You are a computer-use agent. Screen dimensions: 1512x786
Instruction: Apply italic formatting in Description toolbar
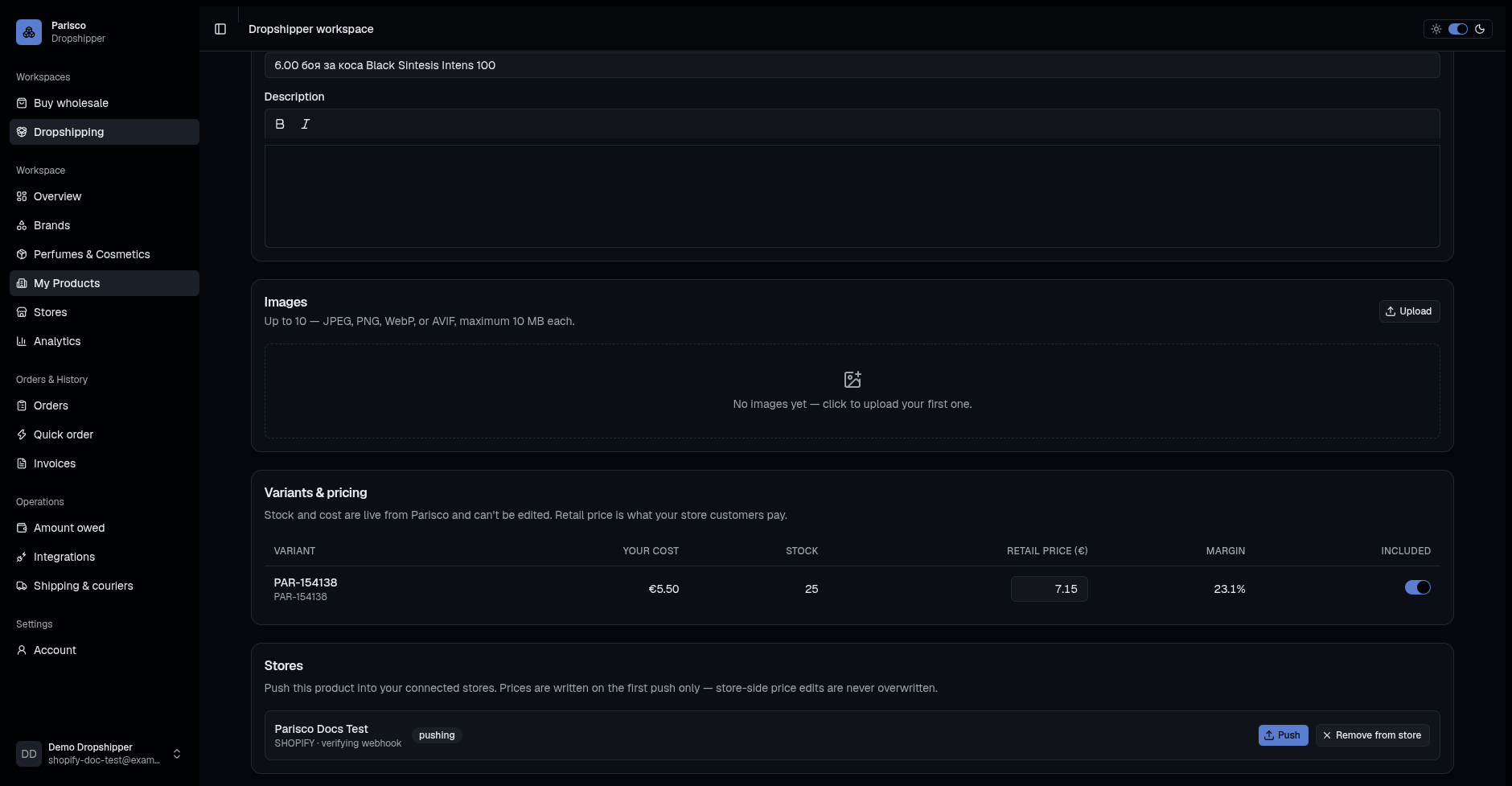click(x=306, y=124)
